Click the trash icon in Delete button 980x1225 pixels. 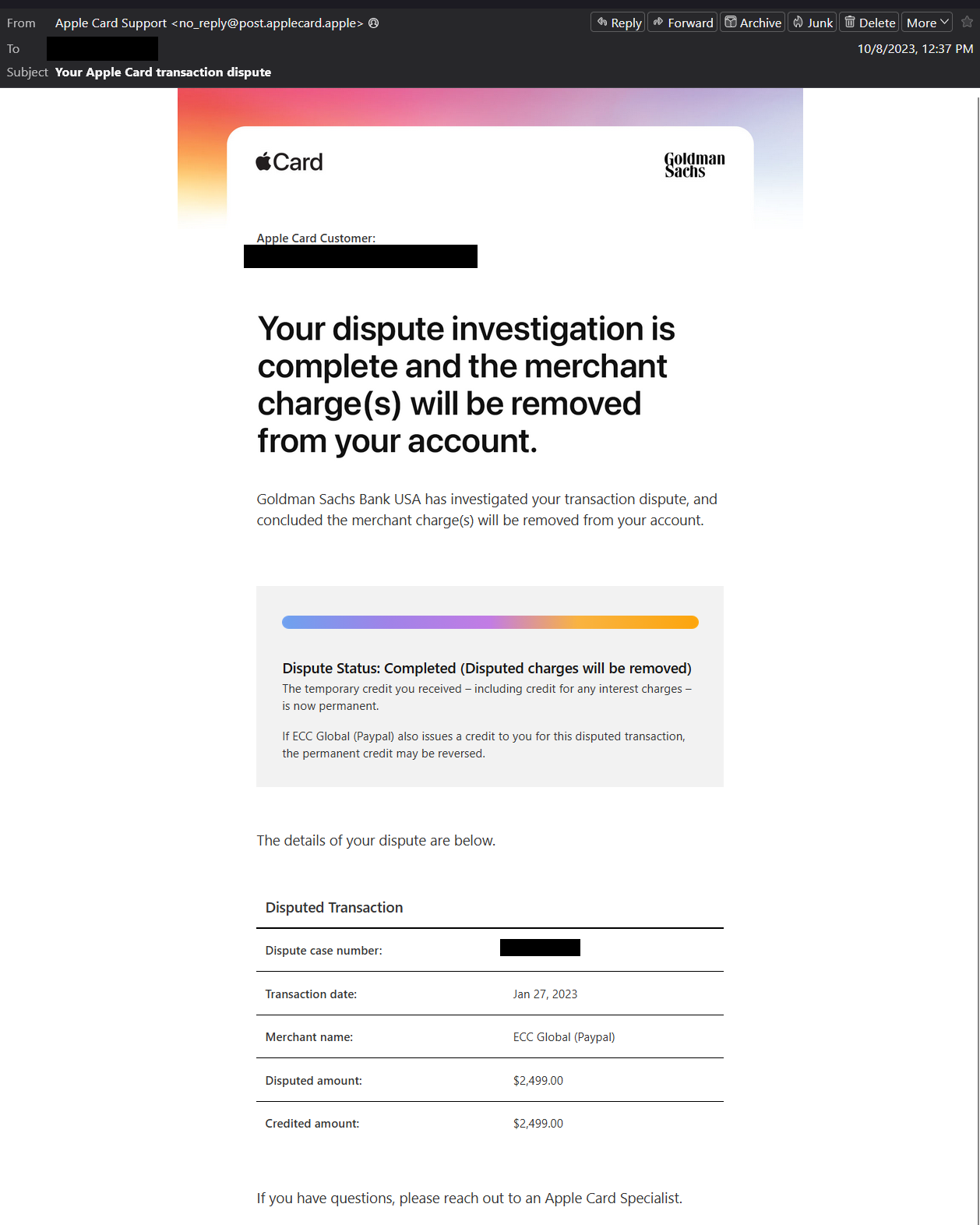coord(850,22)
